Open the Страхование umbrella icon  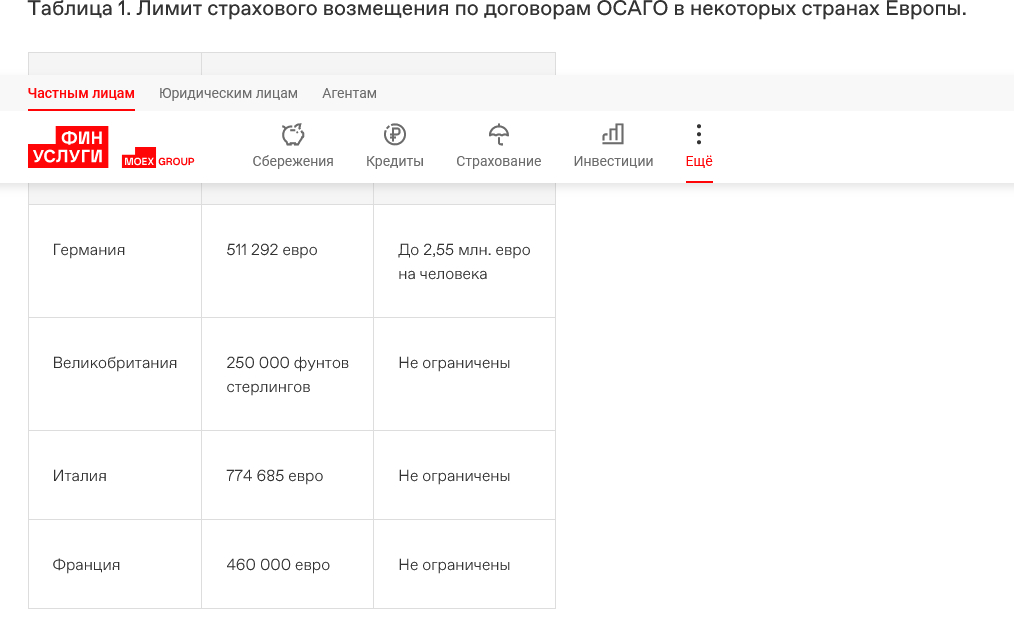point(499,135)
